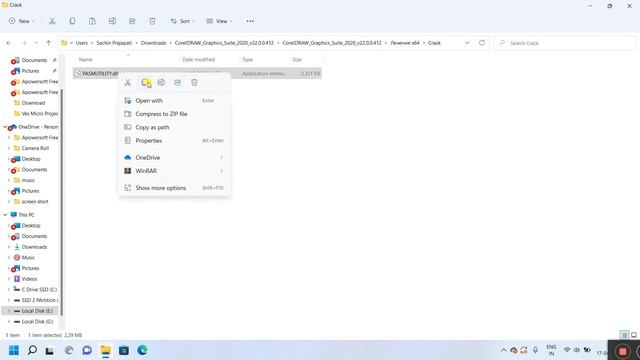Collapse the OneDrive - Personal tree node
The image size is (640, 360).
click(5, 127)
